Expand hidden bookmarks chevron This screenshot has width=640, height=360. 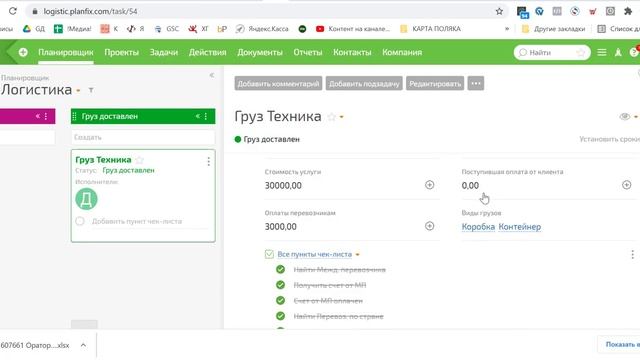pos(507,29)
